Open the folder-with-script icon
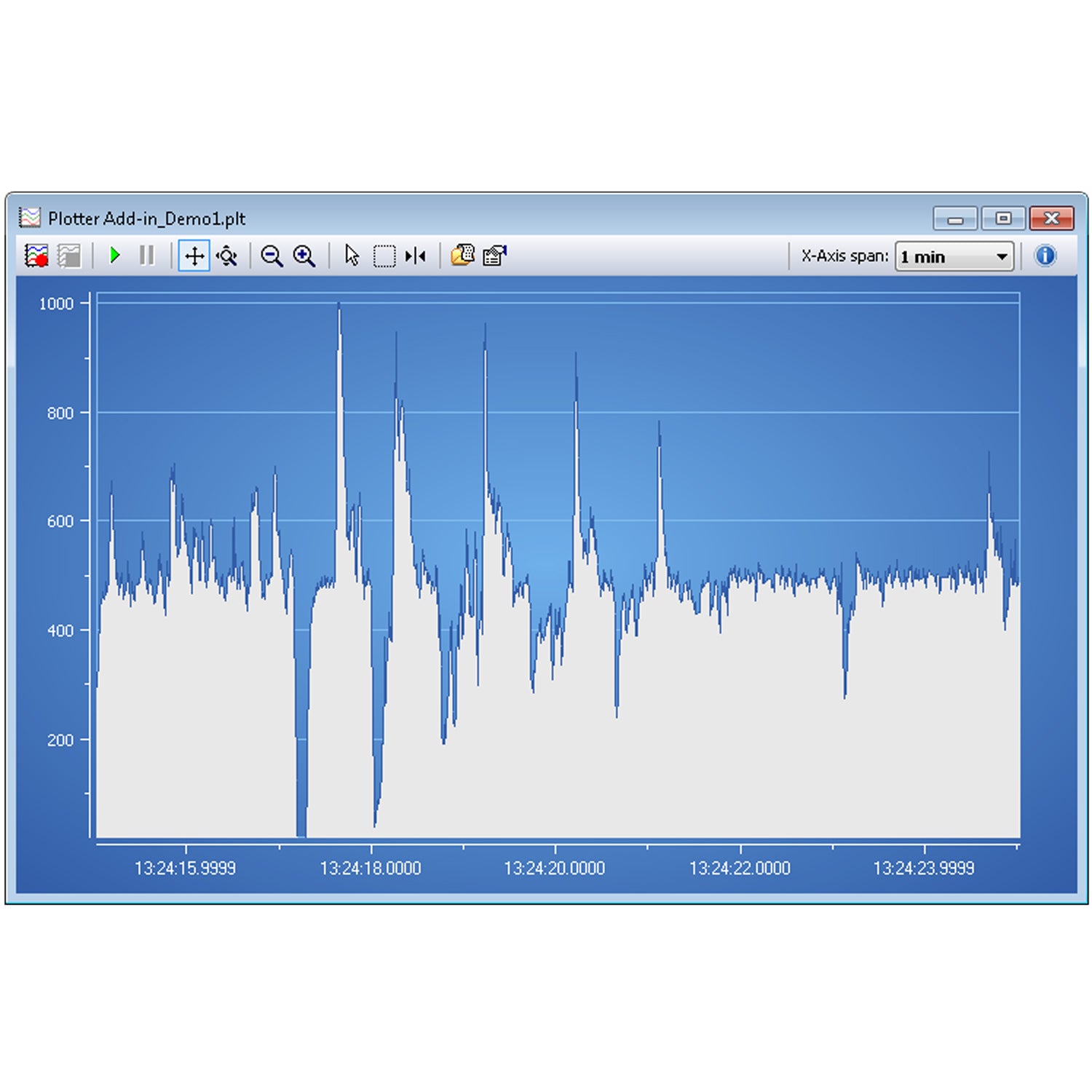The width and height of the screenshot is (1092, 1092). (462, 256)
